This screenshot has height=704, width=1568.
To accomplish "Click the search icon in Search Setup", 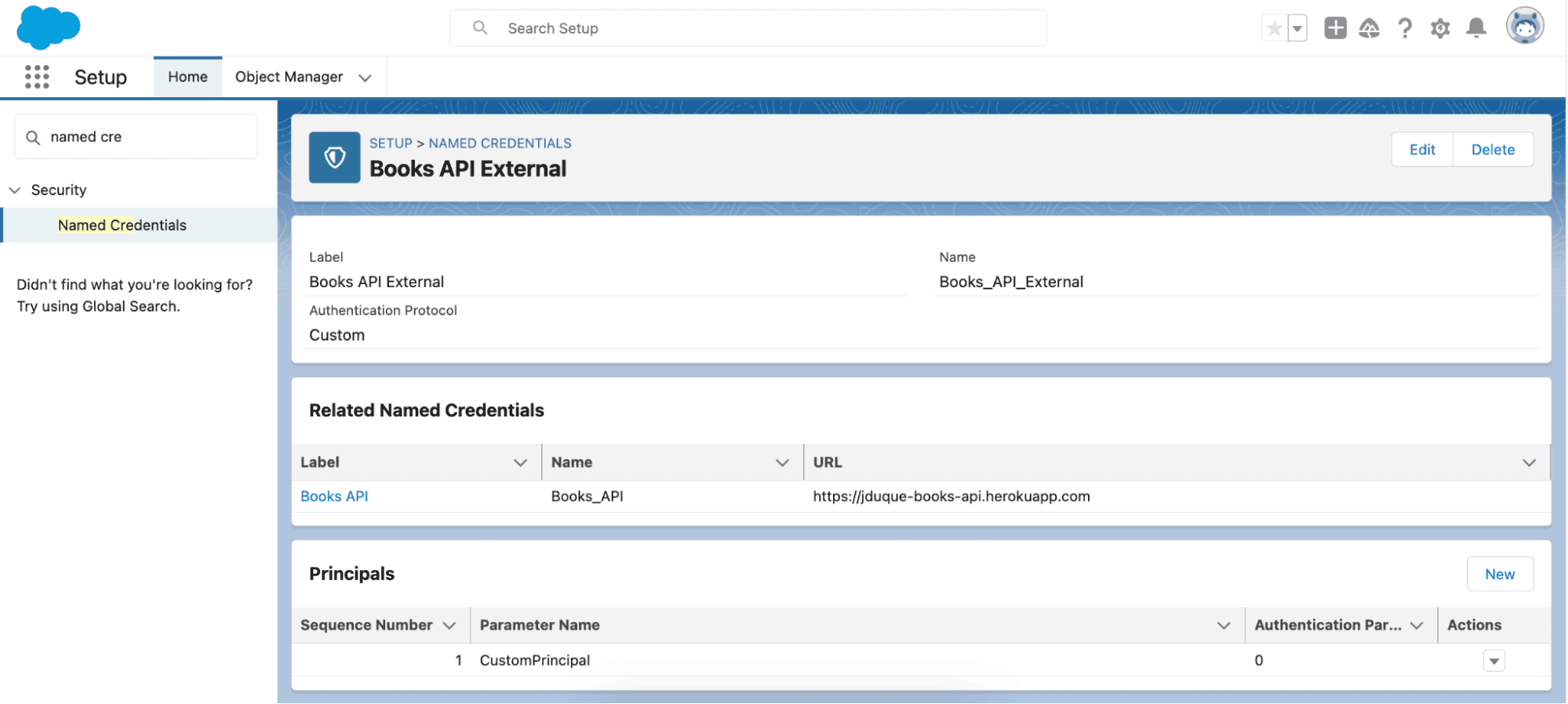I will 480,28.
